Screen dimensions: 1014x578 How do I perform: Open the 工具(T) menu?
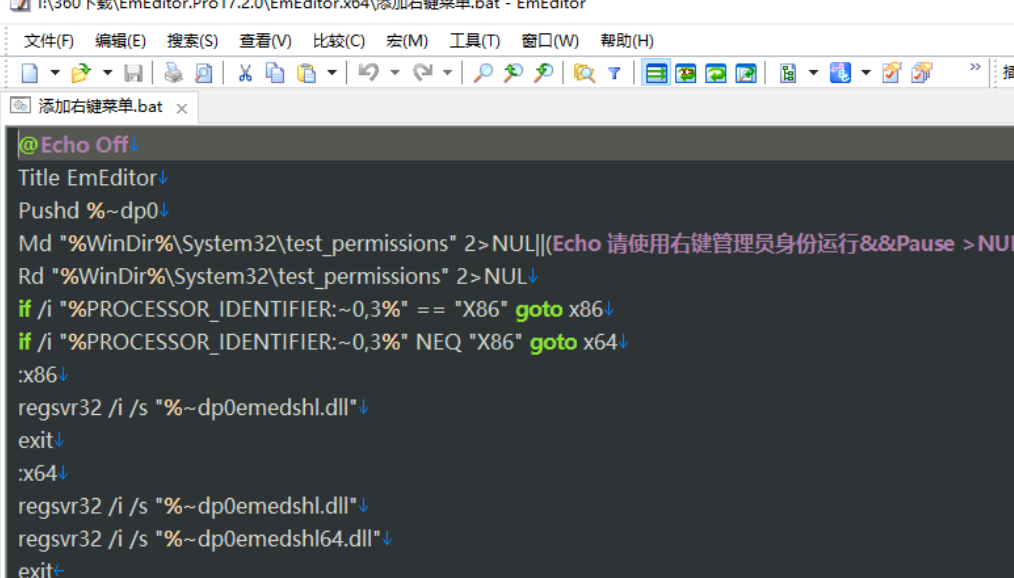(475, 41)
